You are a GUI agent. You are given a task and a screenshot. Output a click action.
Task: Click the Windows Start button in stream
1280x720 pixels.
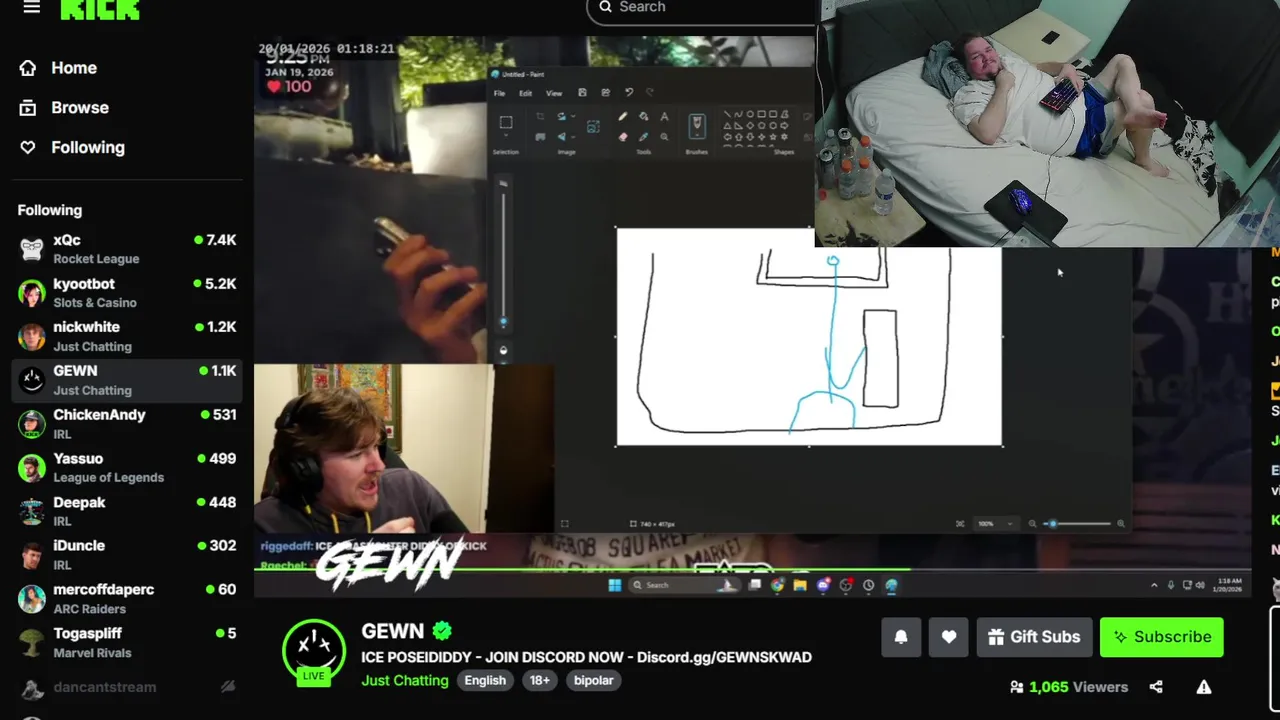click(x=615, y=585)
